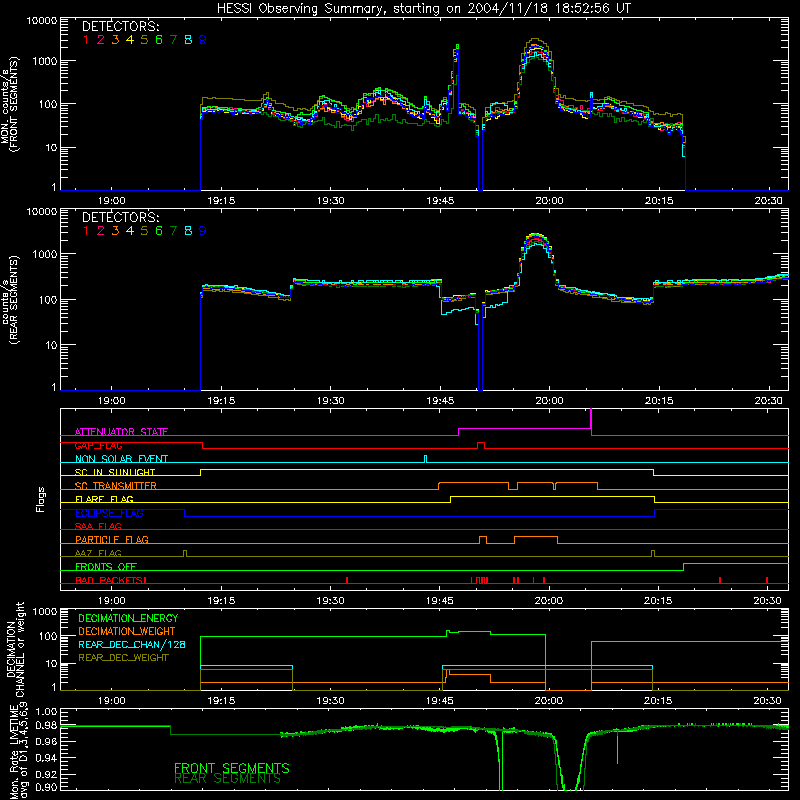Viewport: 800px width, 800px height.
Task: Click the DECIMATION_WEIGHT legend entry
Action: (127, 631)
